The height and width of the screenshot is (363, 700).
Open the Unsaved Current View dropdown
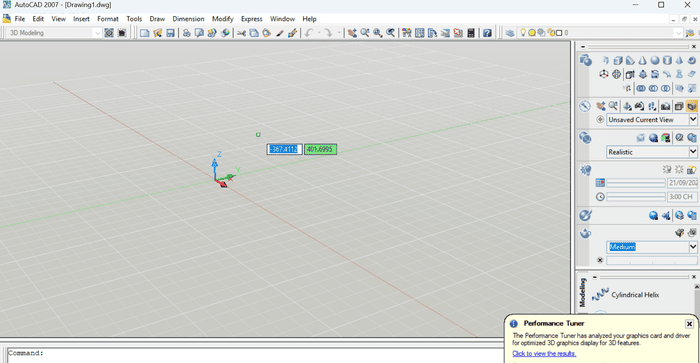coord(692,120)
